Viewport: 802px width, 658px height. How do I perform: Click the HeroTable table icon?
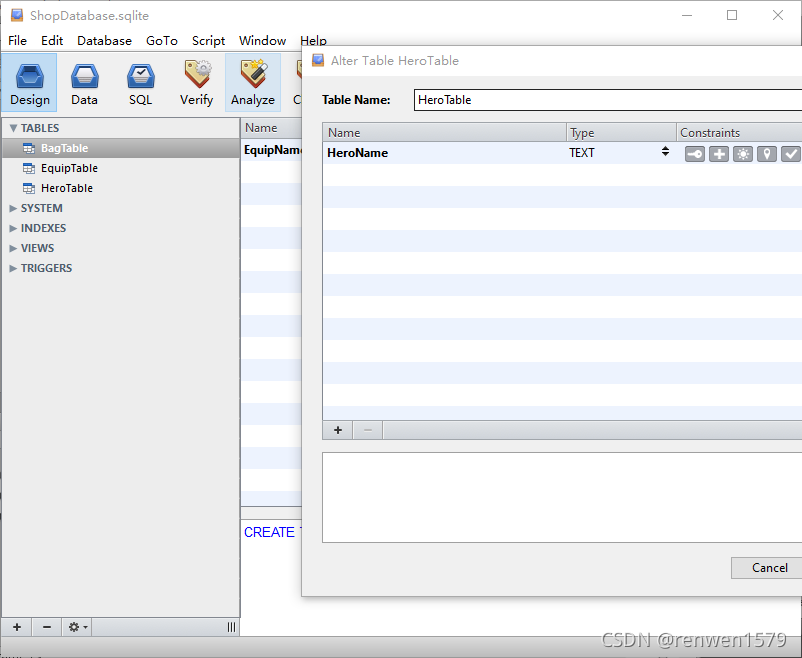(x=29, y=188)
